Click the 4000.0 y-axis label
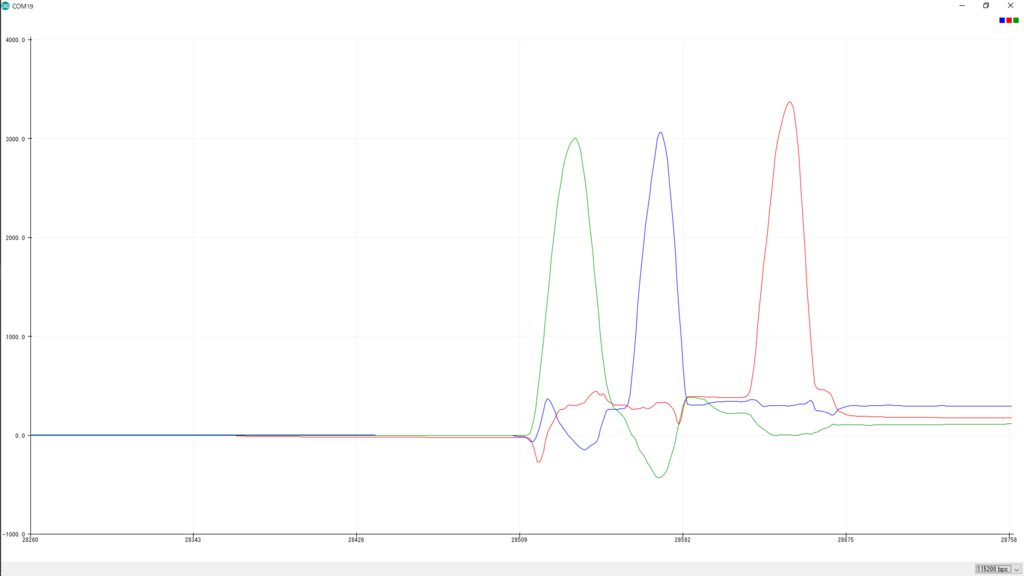Viewport: 1024px width, 576px height. pos(15,40)
